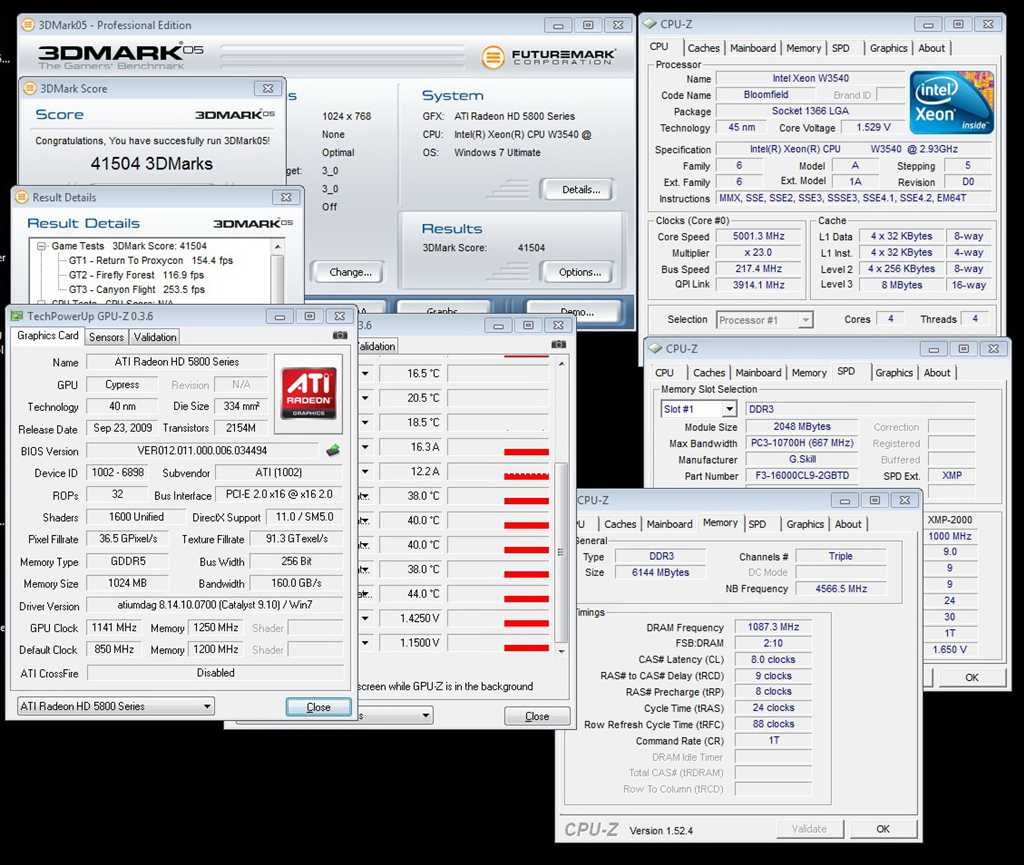The image size is (1024, 865).
Task: Click the 3DMark Score dialog title icon
Action: pos(30,88)
